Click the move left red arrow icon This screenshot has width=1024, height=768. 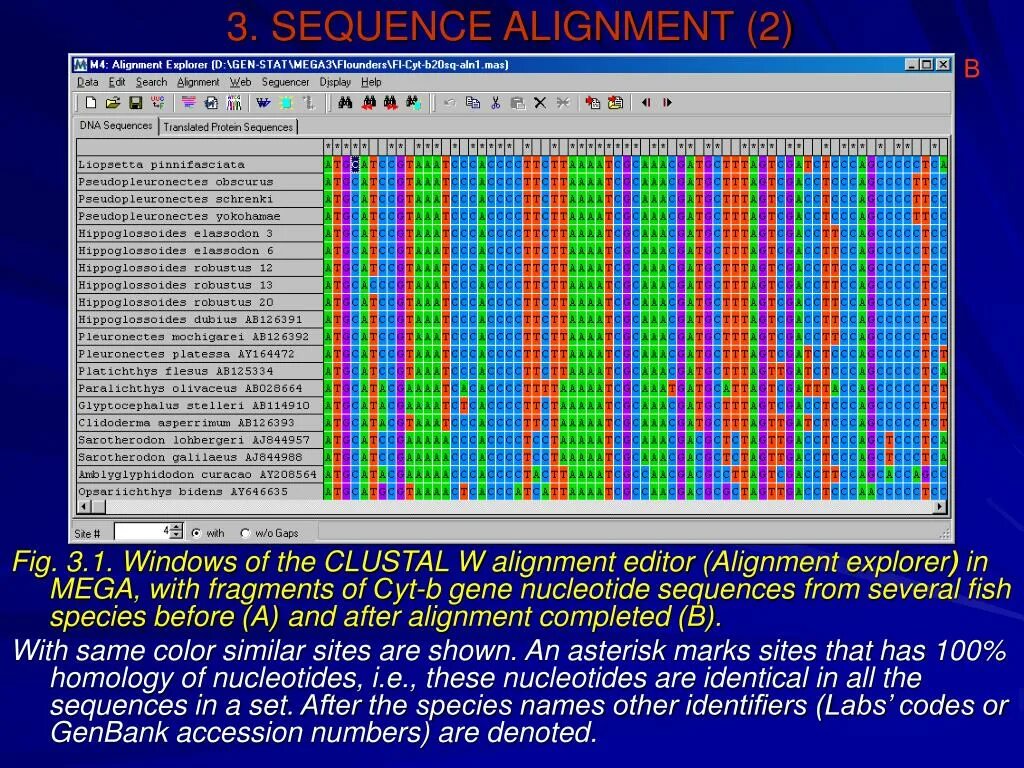[x=646, y=103]
